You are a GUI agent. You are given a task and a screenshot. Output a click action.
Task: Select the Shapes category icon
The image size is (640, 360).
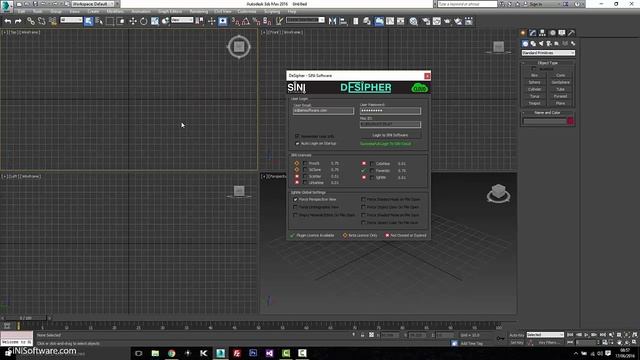click(x=533, y=44)
